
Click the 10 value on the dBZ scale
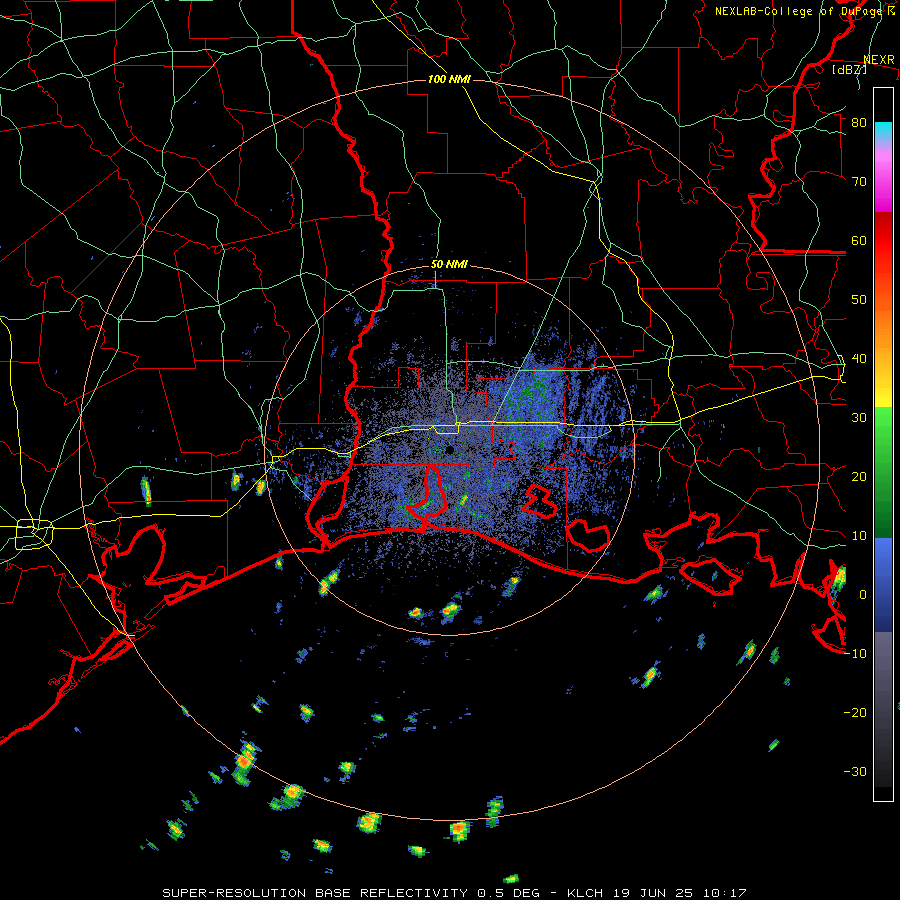(x=859, y=536)
